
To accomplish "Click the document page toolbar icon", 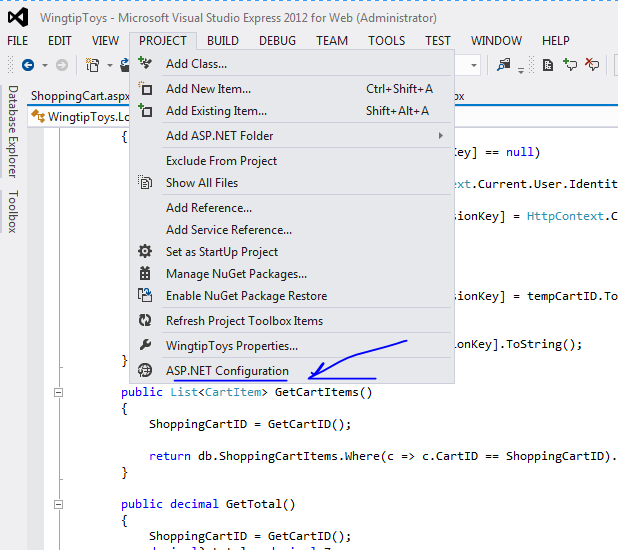I will pyautogui.click(x=548, y=65).
